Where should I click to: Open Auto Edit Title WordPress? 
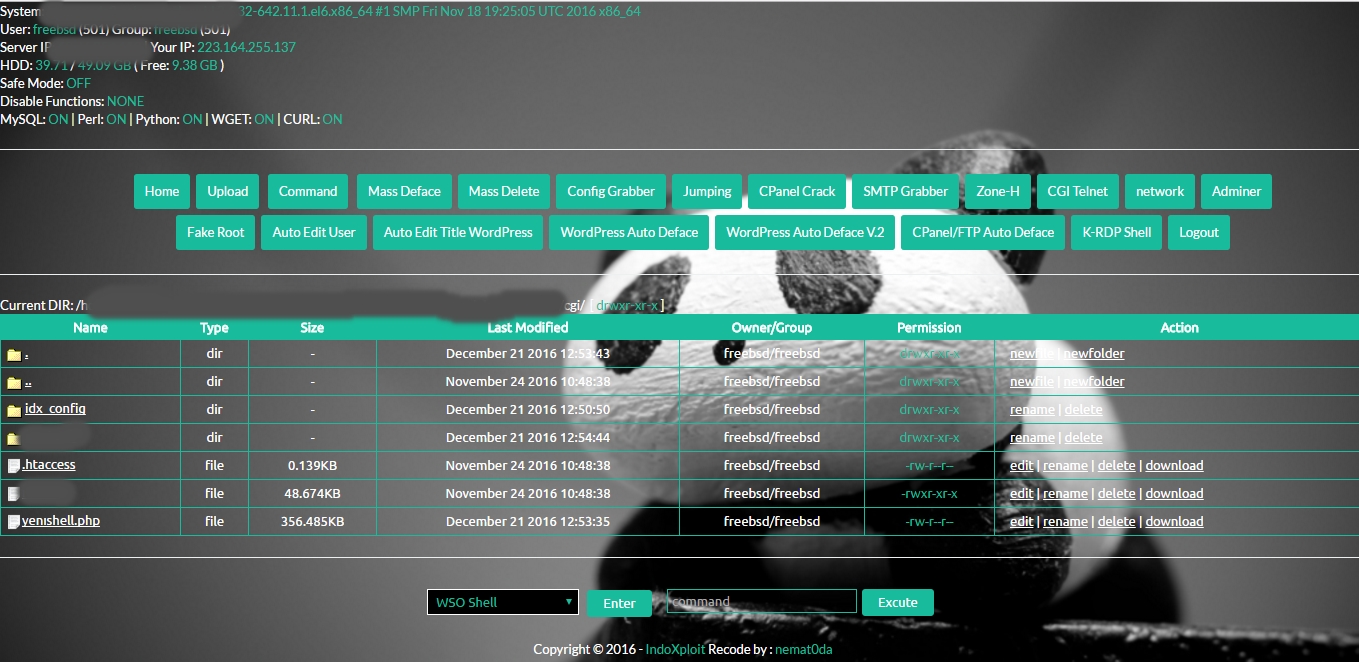[x=458, y=232]
